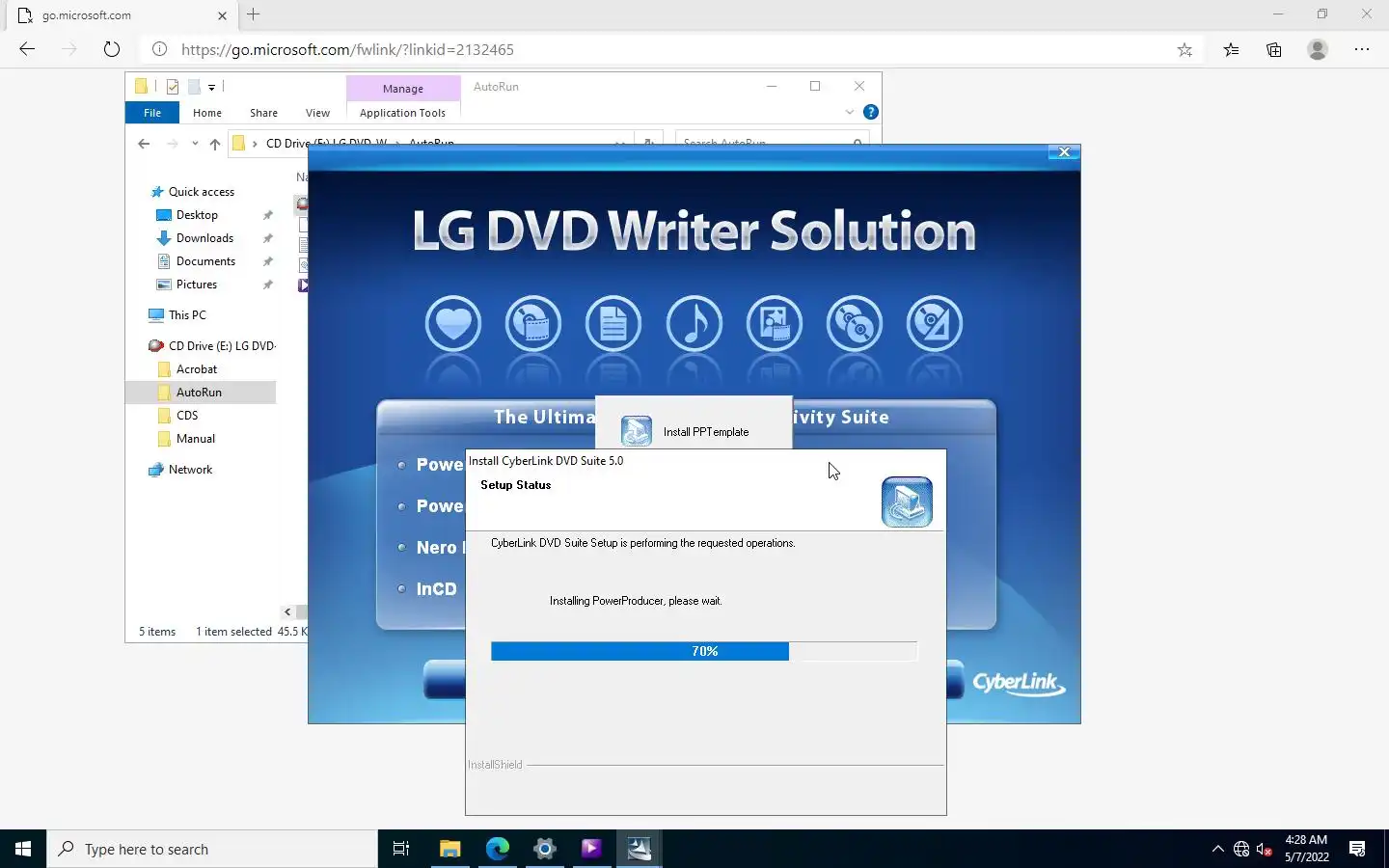Open Documents in navigation pane

pyautogui.click(x=205, y=261)
